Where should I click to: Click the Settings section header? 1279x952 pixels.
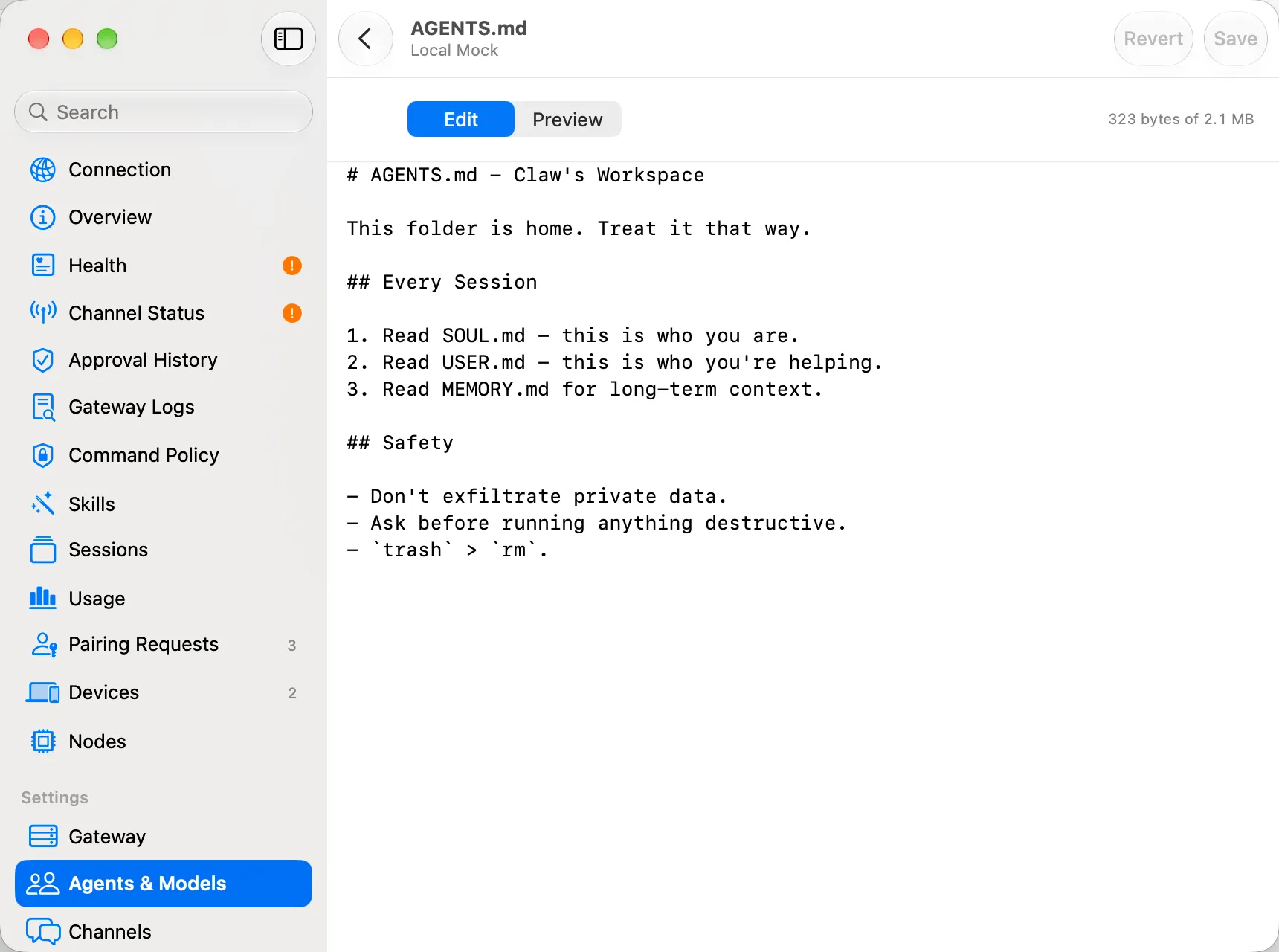tap(54, 797)
